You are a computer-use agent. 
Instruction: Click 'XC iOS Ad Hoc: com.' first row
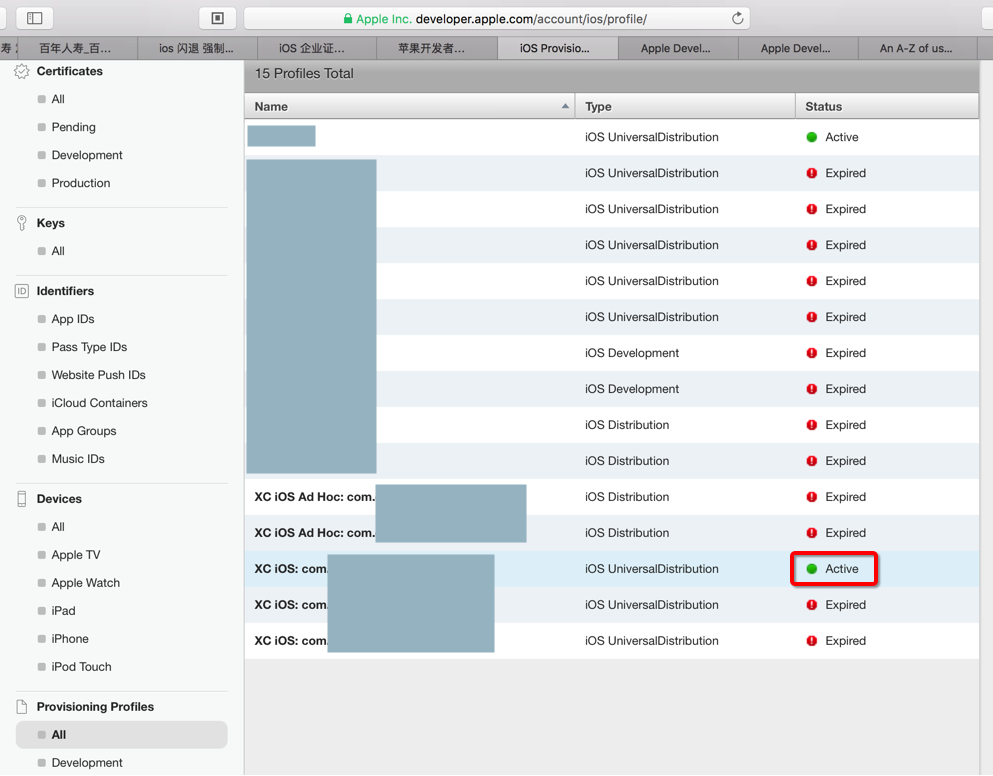[x=315, y=497]
